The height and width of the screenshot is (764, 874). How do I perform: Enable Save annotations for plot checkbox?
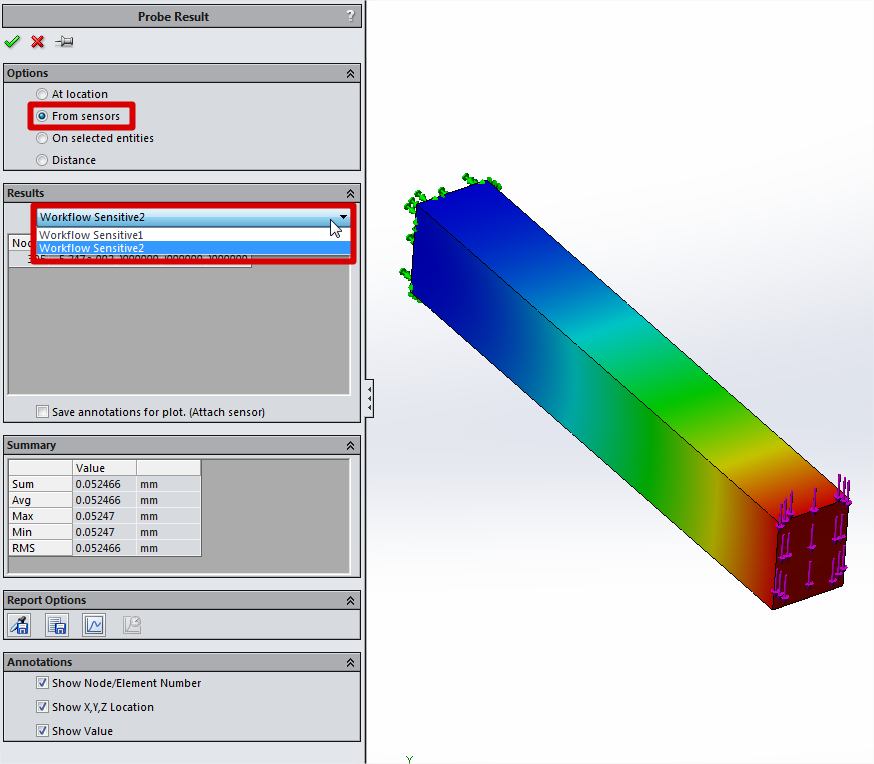(42, 412)
